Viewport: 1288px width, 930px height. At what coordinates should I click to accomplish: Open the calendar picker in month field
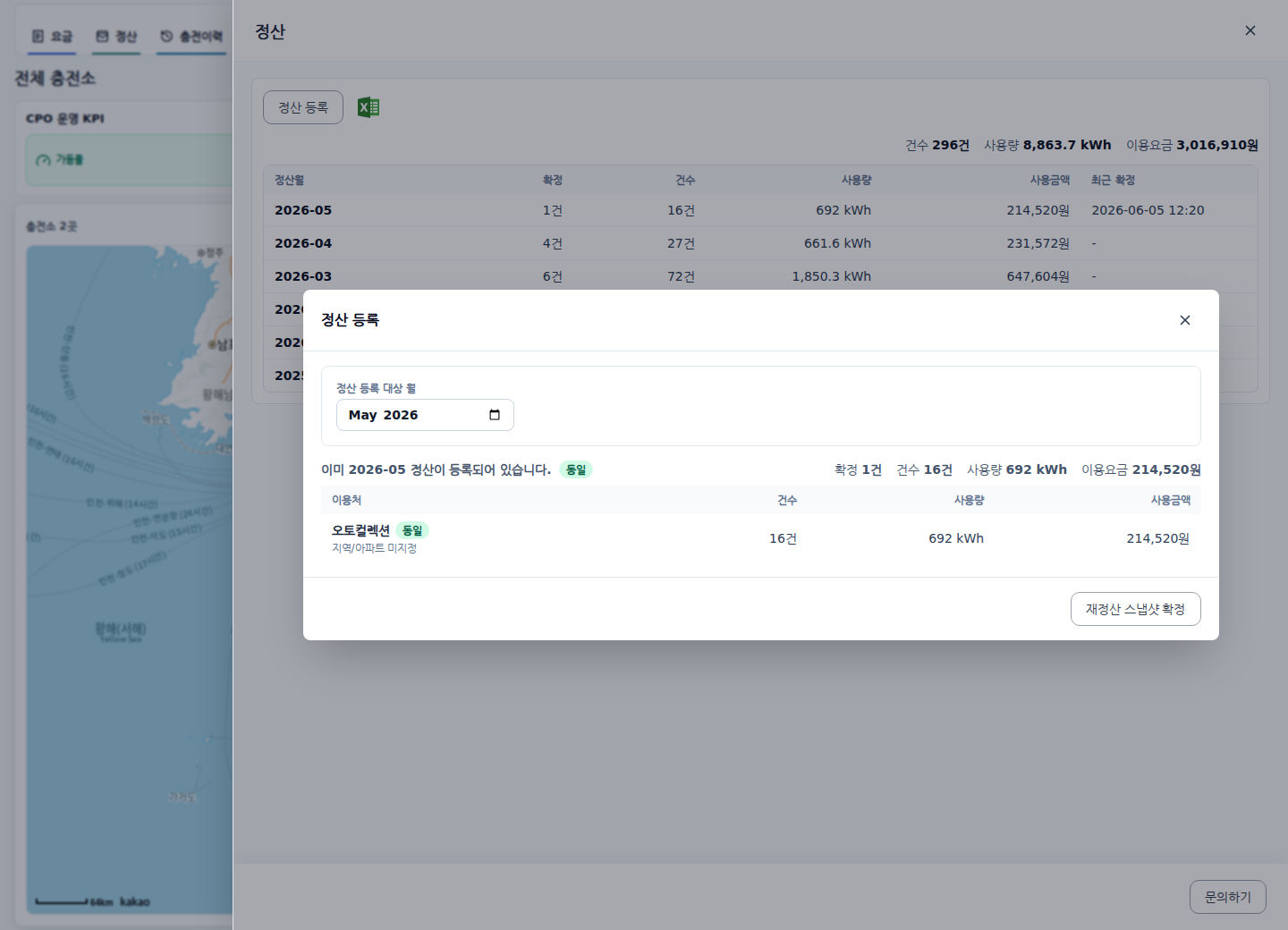tap(495, 415)
